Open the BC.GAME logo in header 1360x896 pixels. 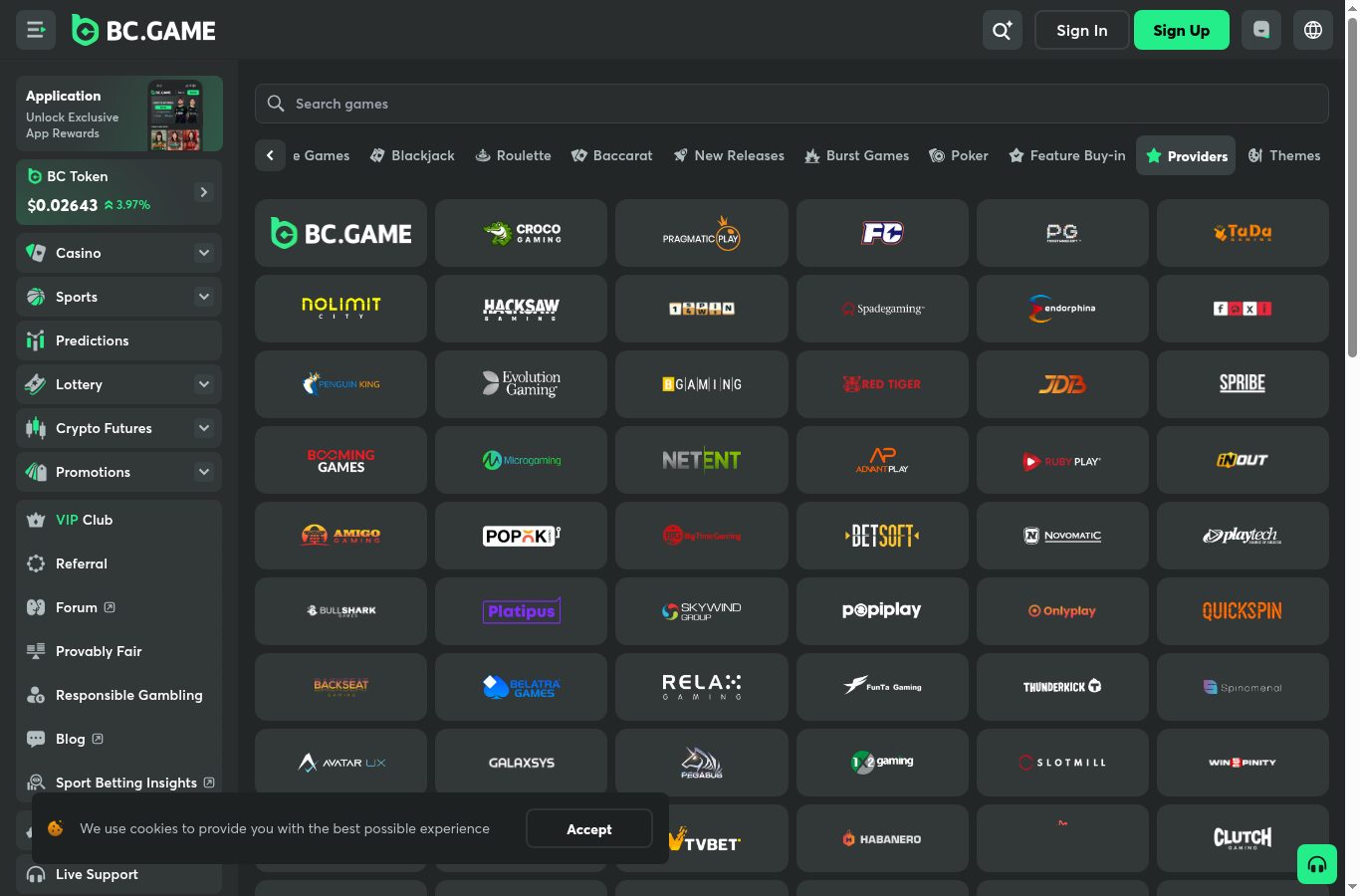click(x=143, y=31)
